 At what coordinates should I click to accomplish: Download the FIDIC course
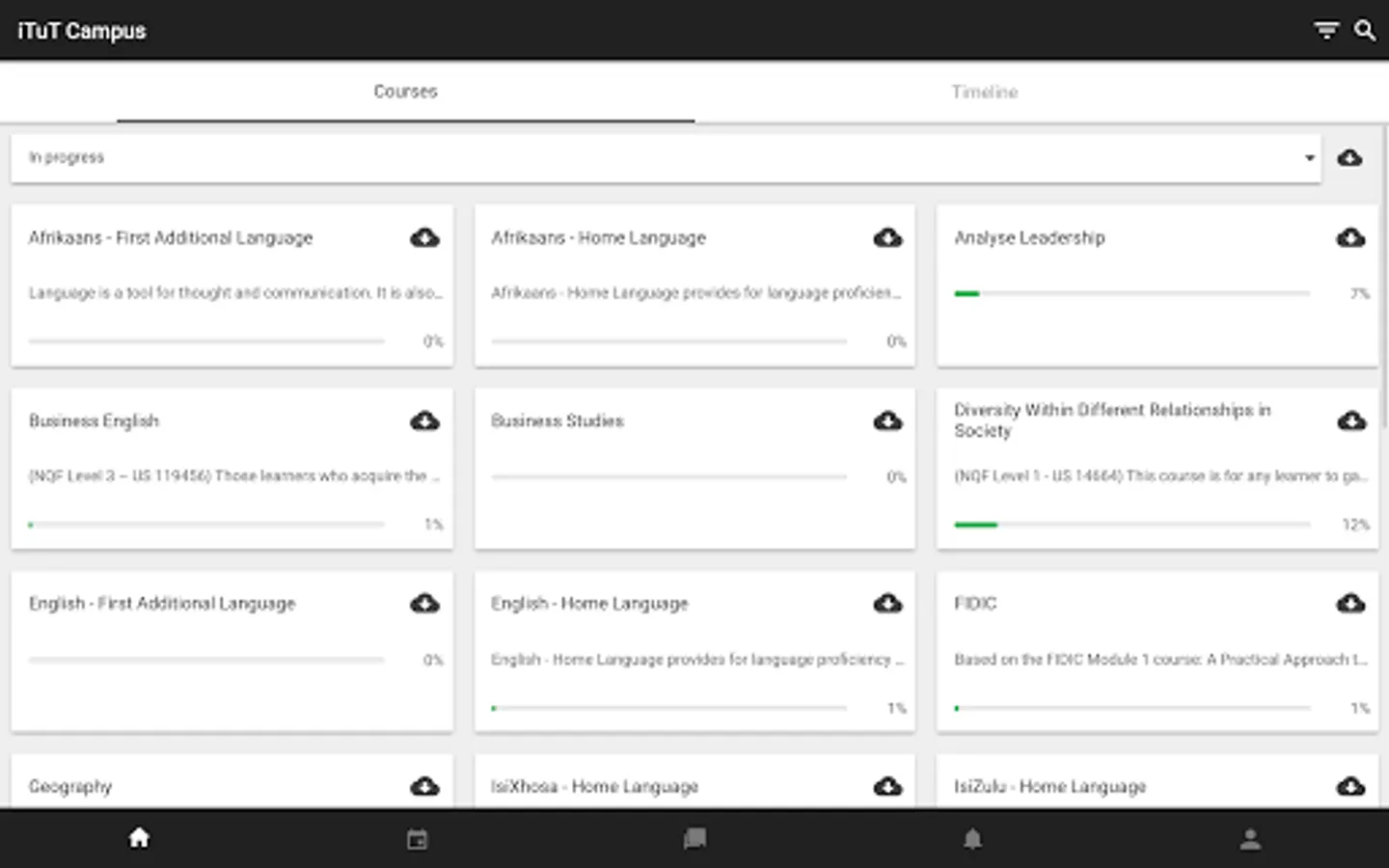(1350, 603)
